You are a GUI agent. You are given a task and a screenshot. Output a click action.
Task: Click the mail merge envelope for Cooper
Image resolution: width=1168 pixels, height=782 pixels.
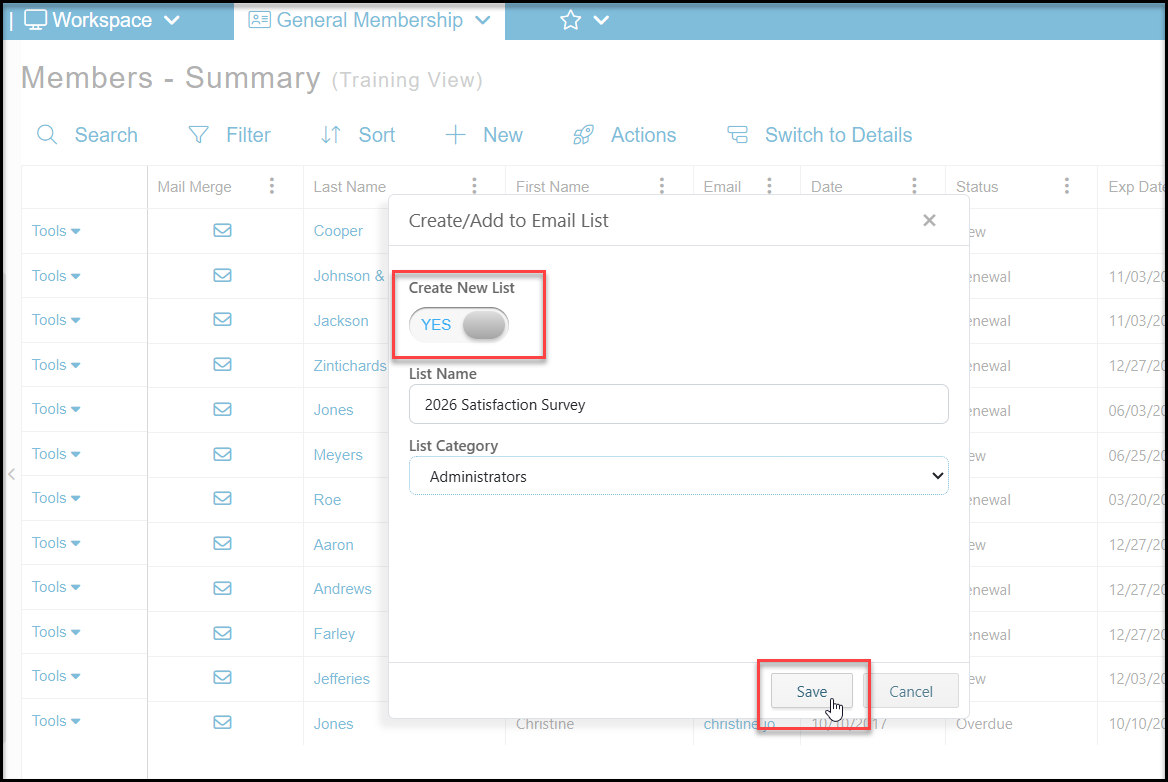222,230
